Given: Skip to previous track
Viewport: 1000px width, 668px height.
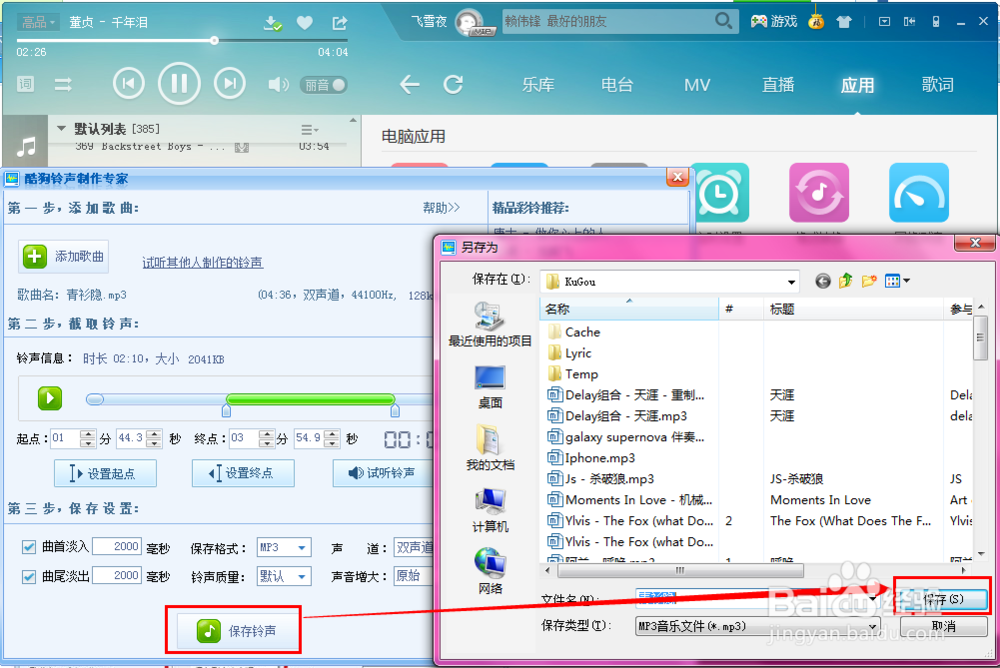Looking at the screenshot, I should click(128, 84).
